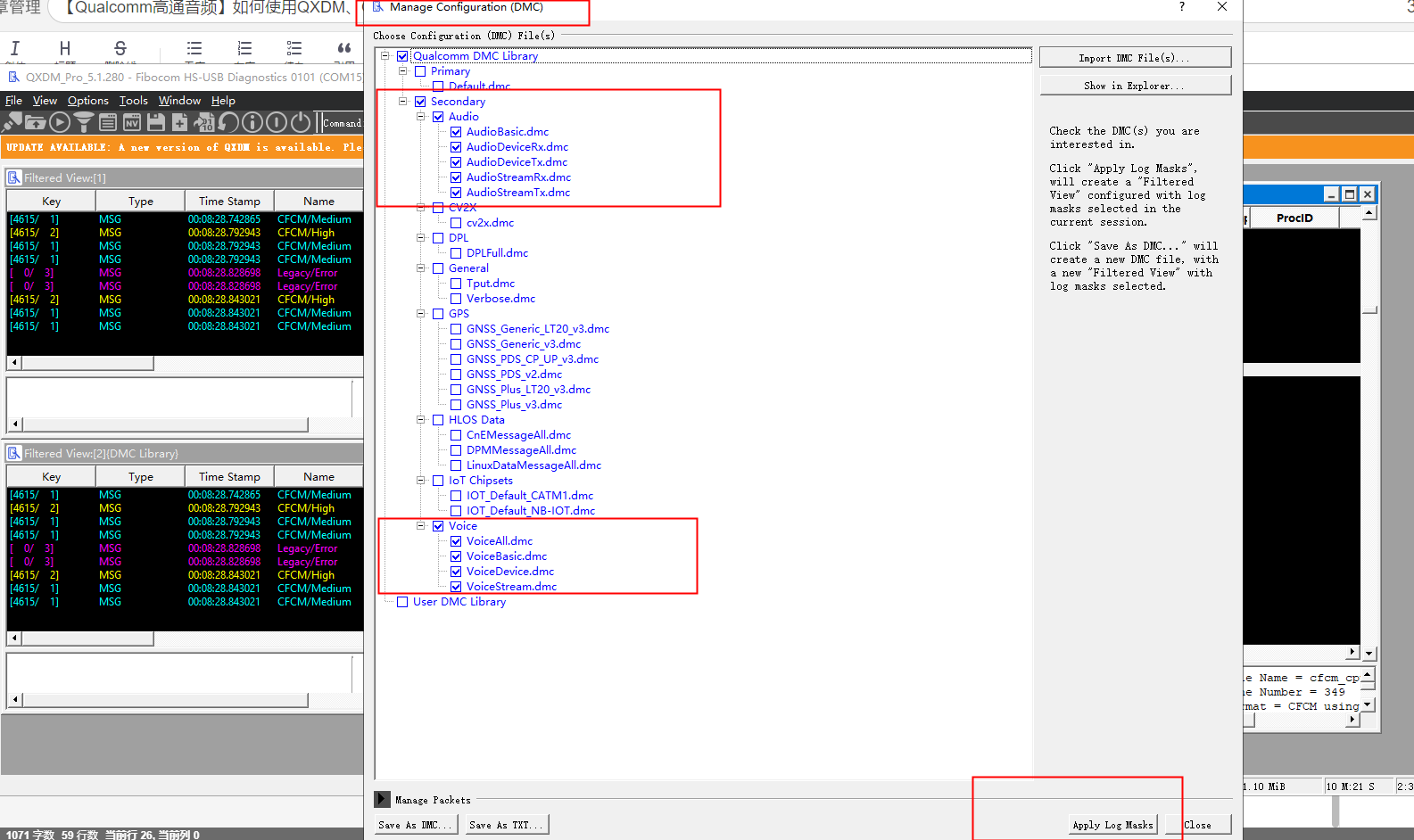
Task: Click the circular arrow refresh icon in QXDM
Action: point(228,122)
